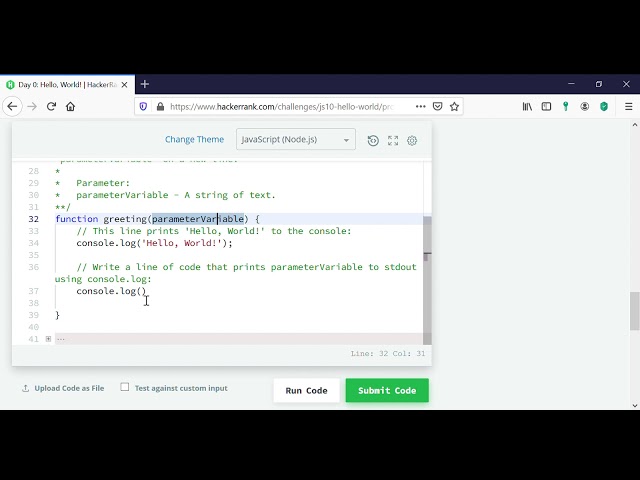640x480 pixels.
Task: Open the JavaScript (Node.js) language dropdown
Action: click(x=296, y=140)
